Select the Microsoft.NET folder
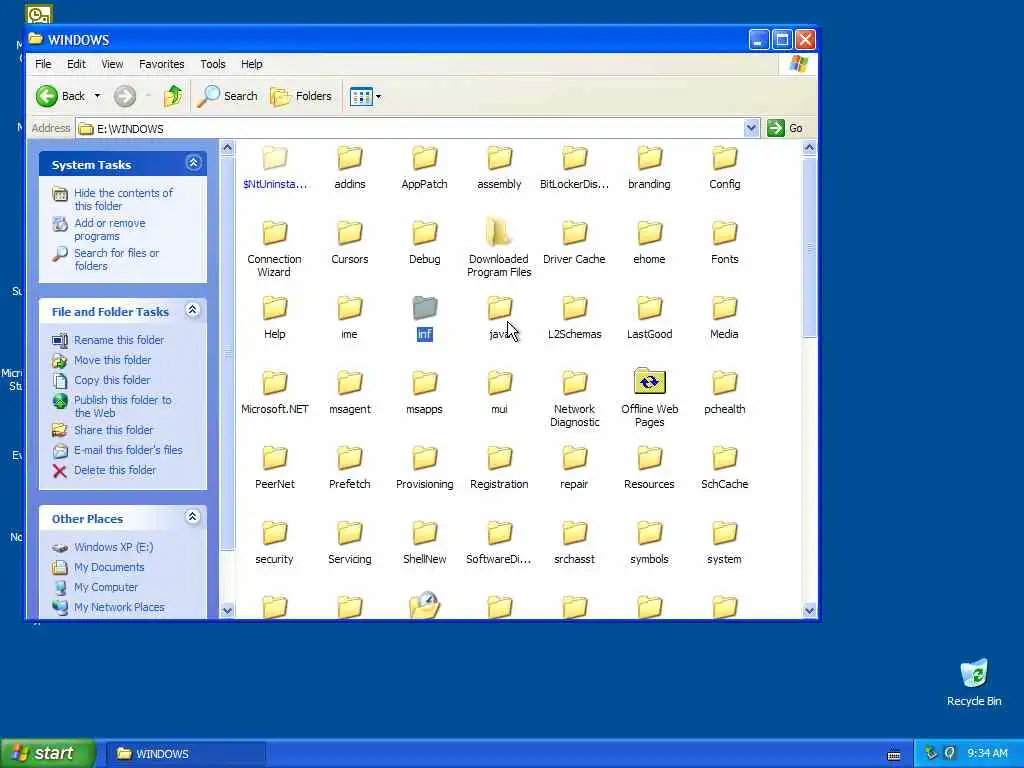Screen dimensions: 1024x768 point(275,392)
